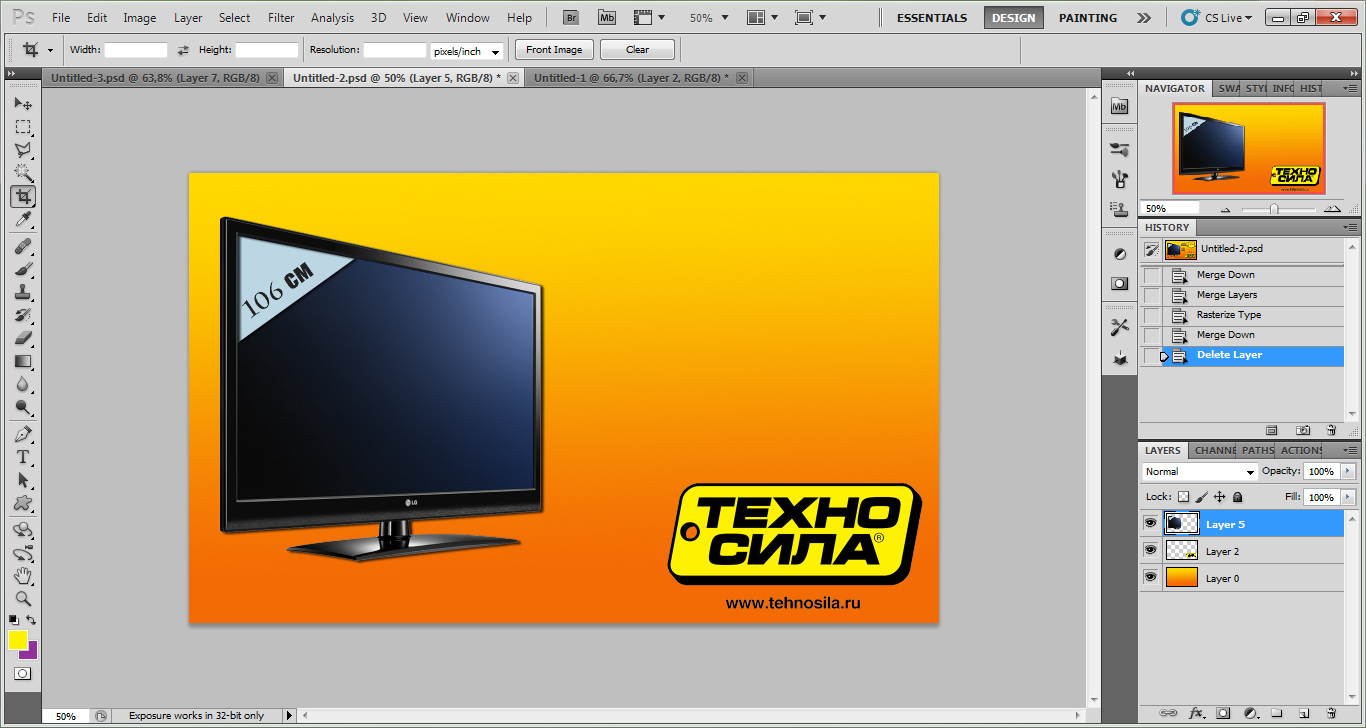Toggle lock transparent pixels
Image resolution: width=1366 pixels, height=728 pixels.
point(1184,496)
